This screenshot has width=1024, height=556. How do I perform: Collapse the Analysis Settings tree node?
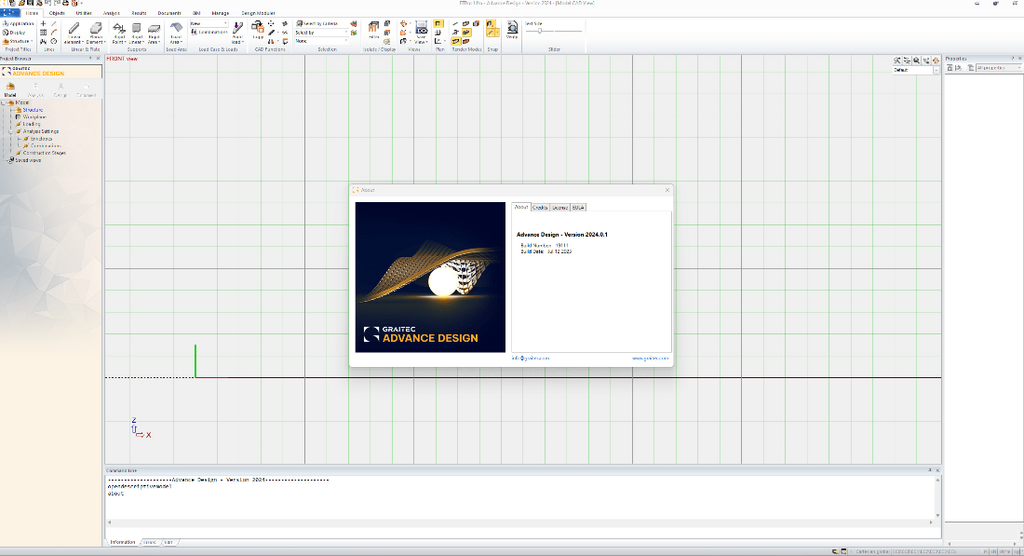[x=11, y=131]
